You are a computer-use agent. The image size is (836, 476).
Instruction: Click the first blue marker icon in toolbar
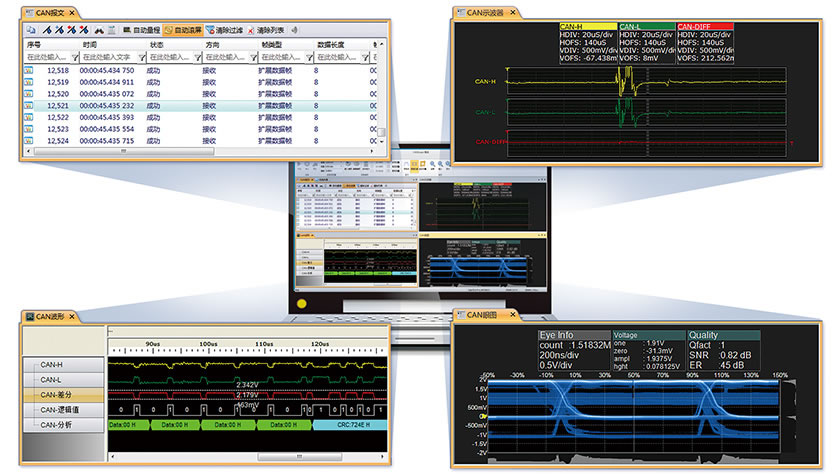(x=48, y=31)
